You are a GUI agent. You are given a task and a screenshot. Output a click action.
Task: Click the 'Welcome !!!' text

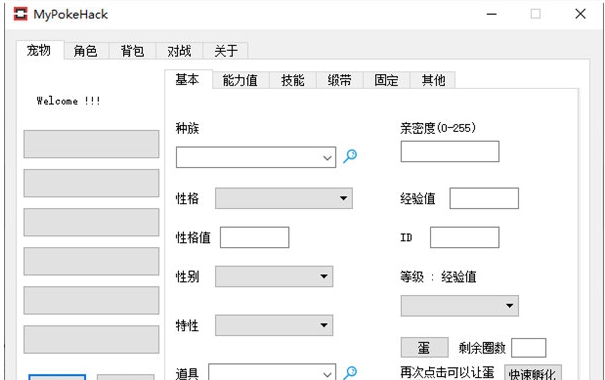point(68,101)
